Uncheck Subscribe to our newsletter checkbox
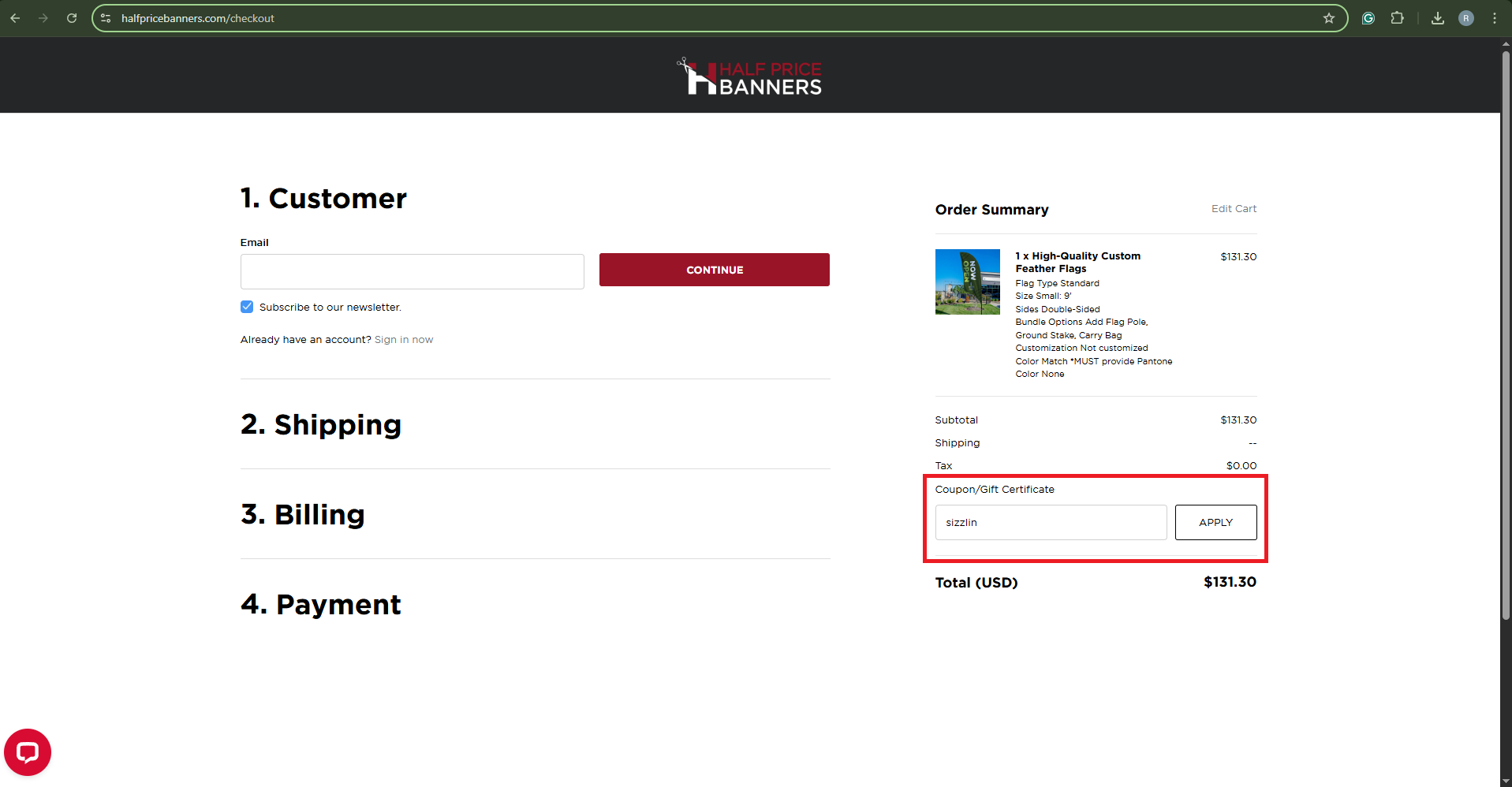Viewport: 1512px width, 787px height. tap(247, 307)
